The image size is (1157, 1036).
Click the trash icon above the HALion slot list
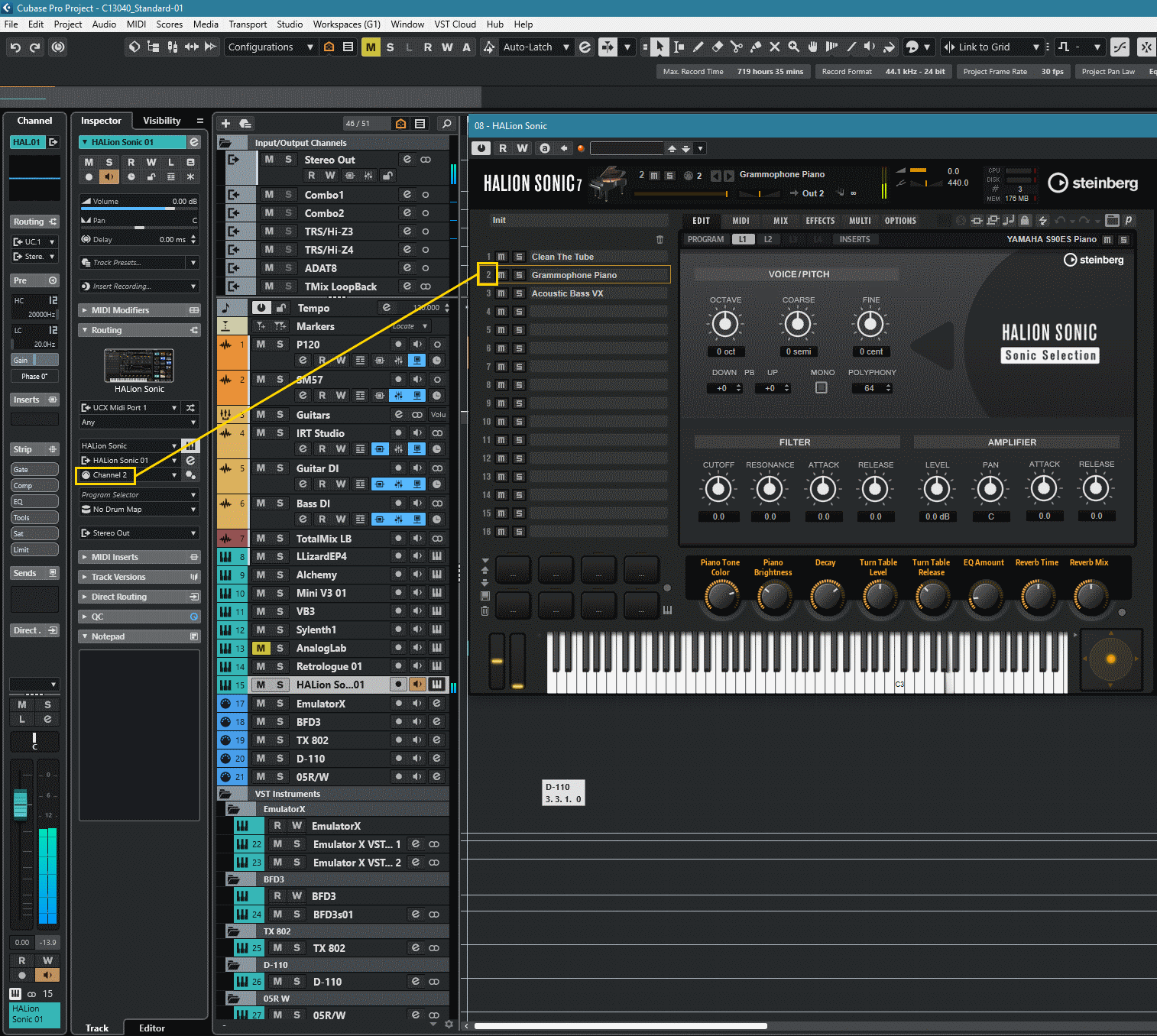(660, 240)
